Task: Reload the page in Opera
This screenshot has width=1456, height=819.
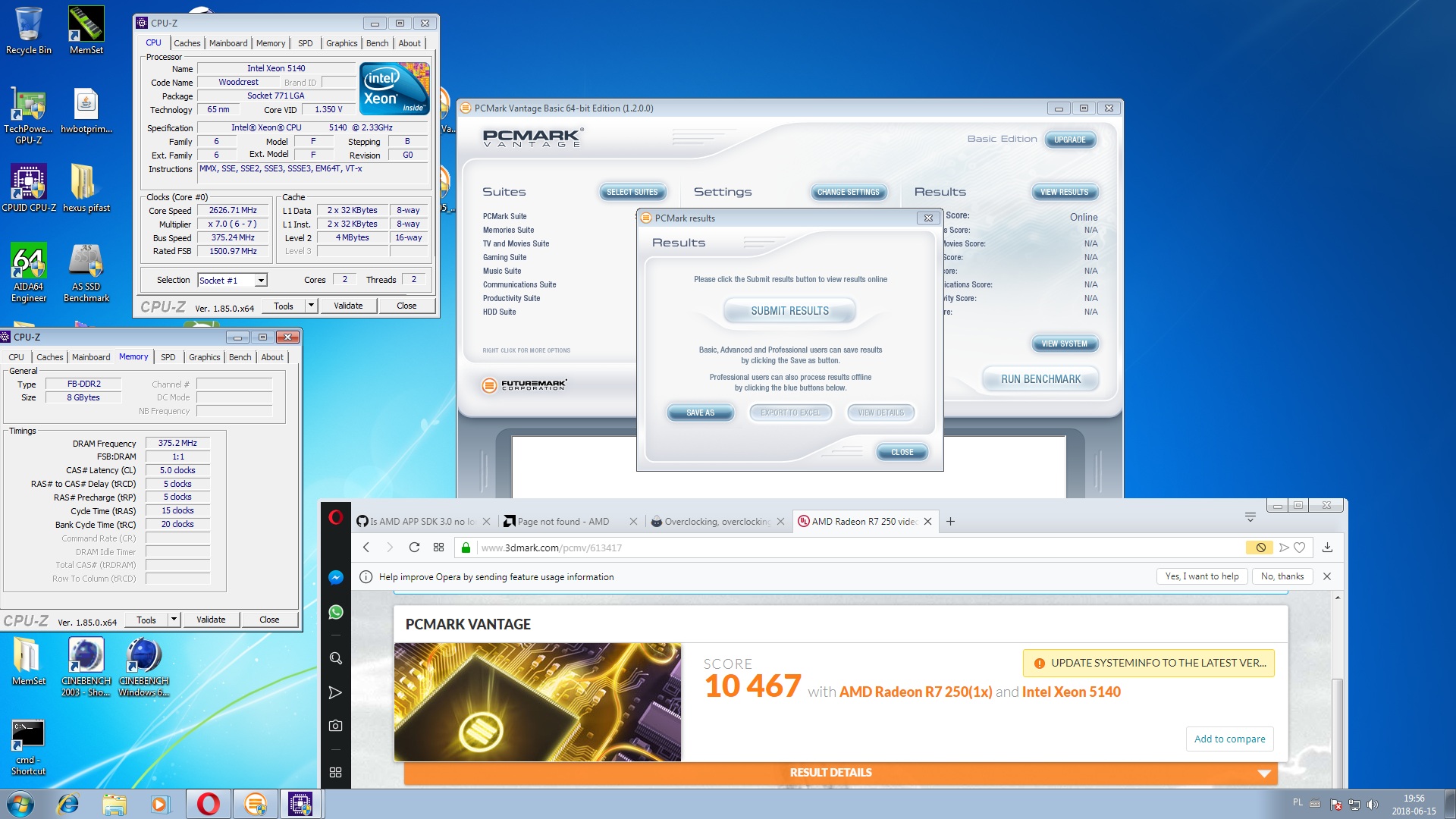Action: (x=414, y=548)
